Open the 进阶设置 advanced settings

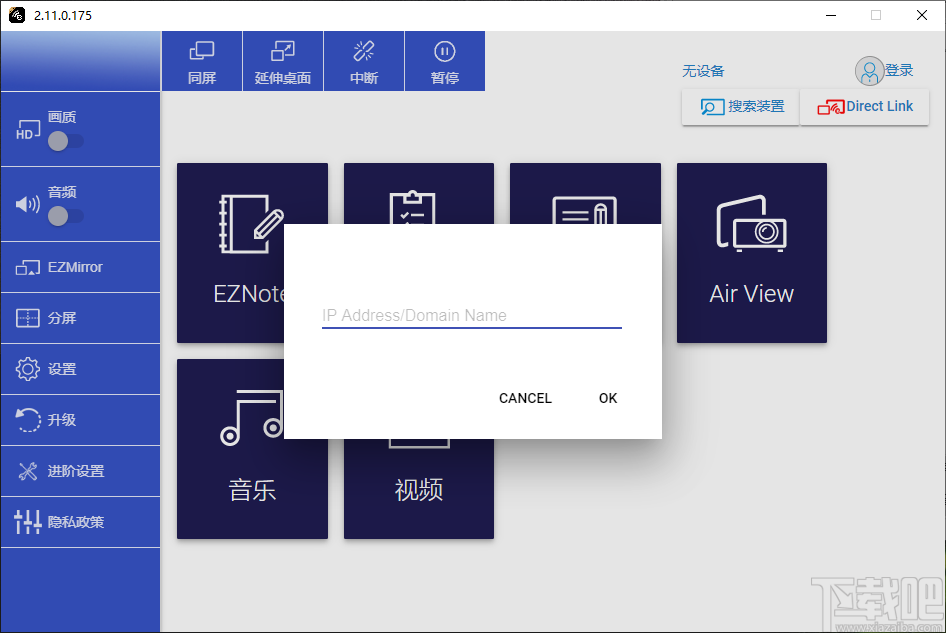[80, 471]
